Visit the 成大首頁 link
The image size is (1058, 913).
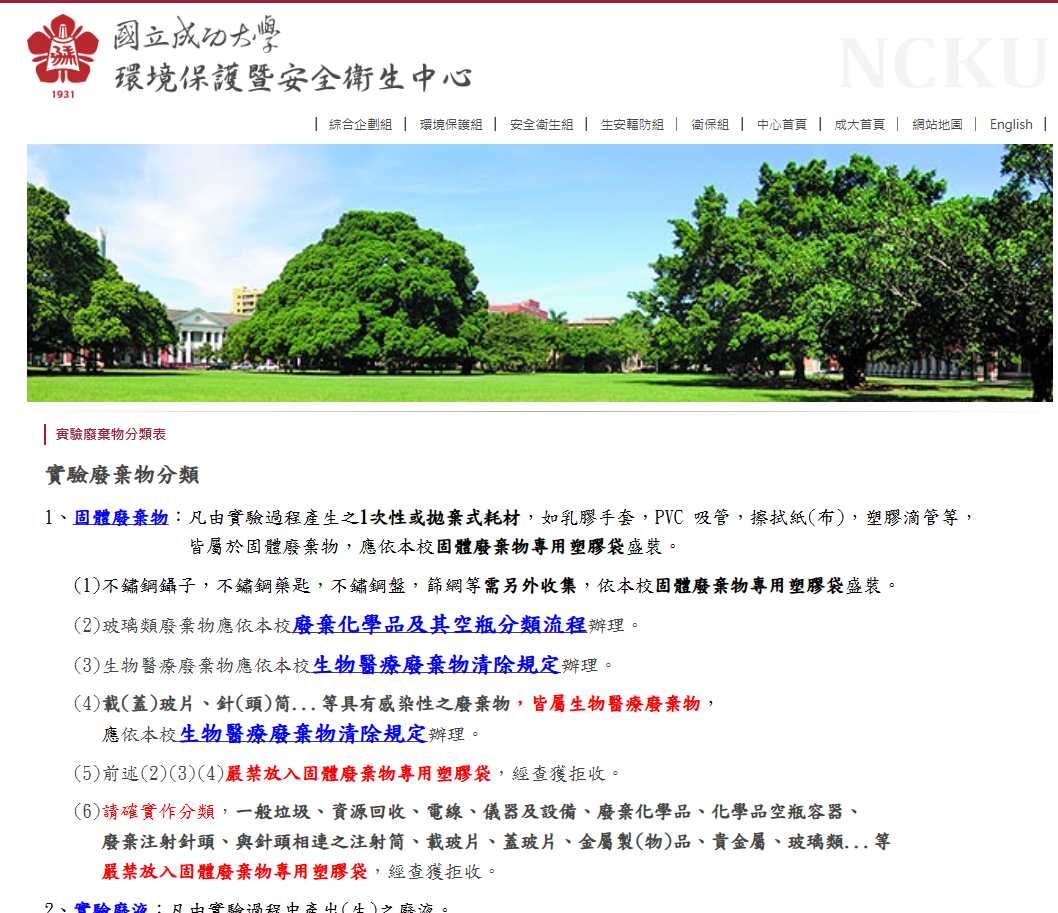click(x=859, y=125)
